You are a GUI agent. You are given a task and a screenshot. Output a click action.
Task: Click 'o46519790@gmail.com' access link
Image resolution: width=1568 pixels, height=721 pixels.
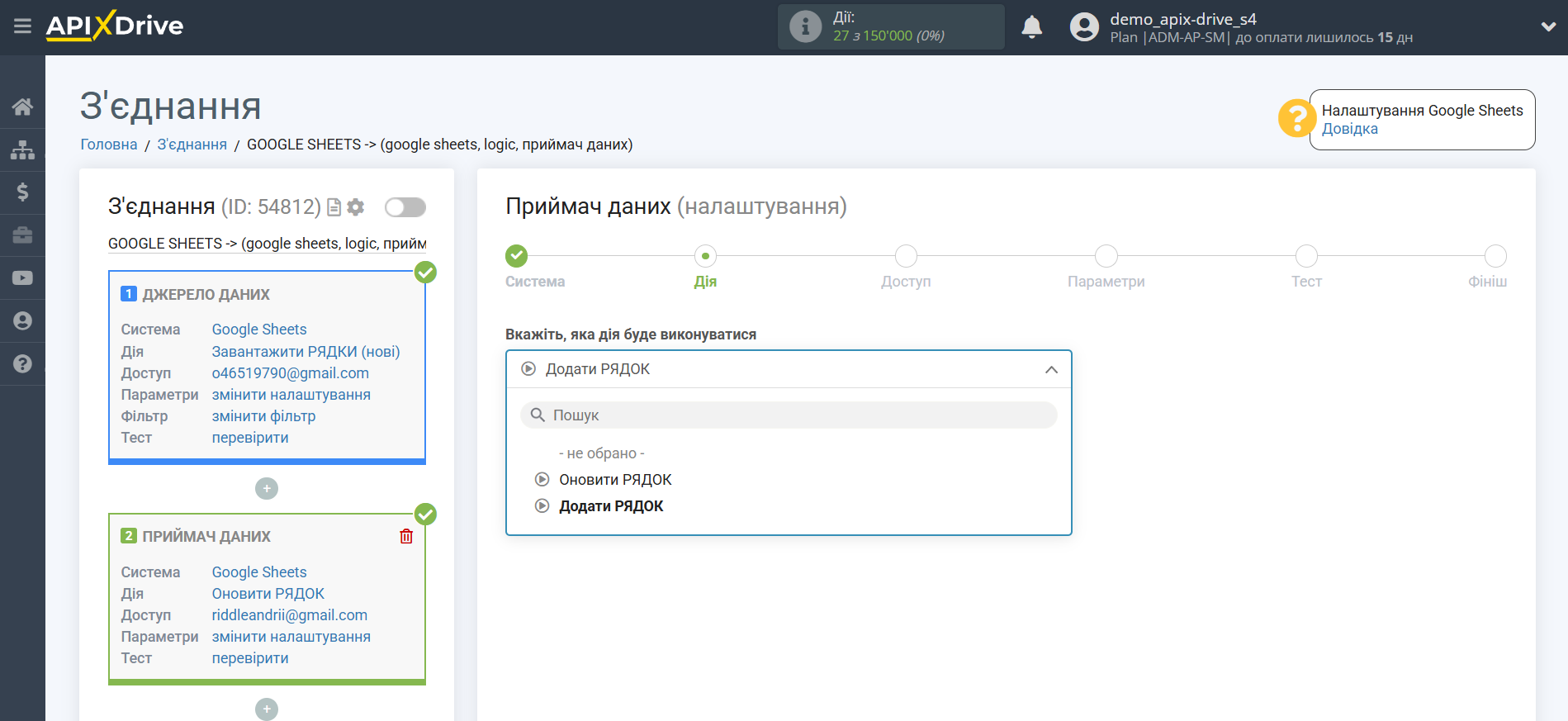[x=291, y=372]
